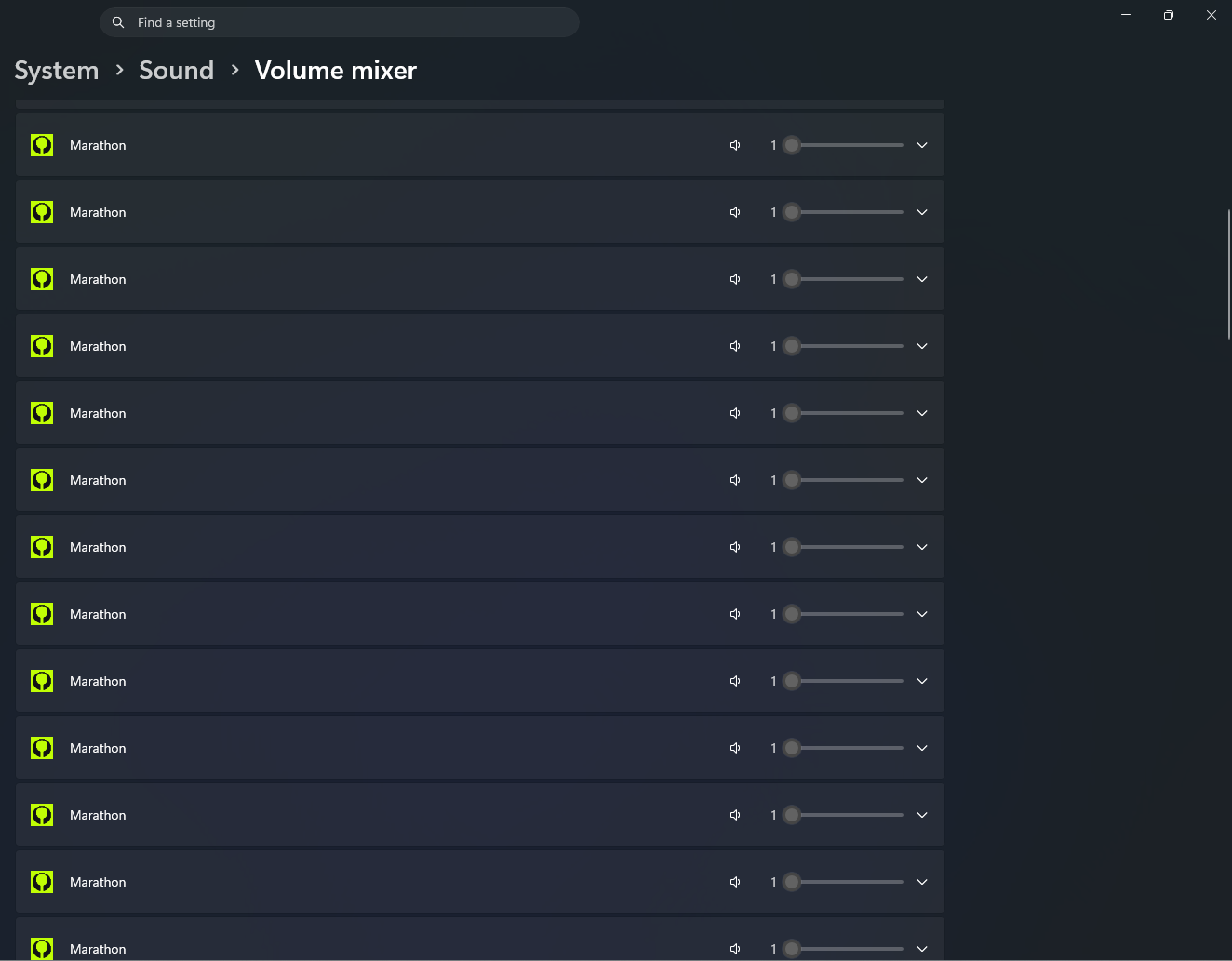Navigate to Sound in the breadcrumb
The width and height of the screenshot is (1232, 961).
[176, 71]
